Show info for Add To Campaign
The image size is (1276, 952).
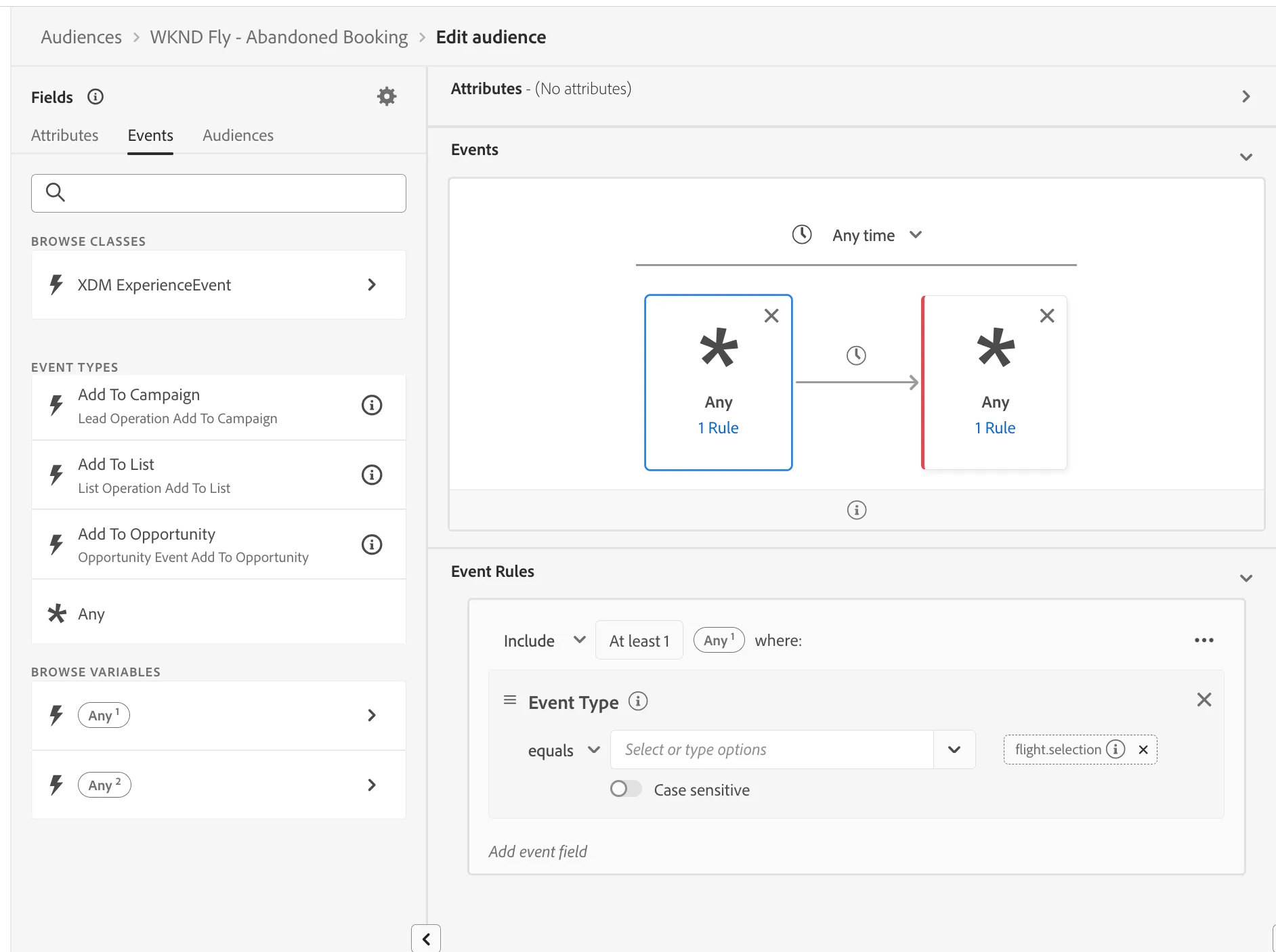pyautogui.click(x=372, y=405)
